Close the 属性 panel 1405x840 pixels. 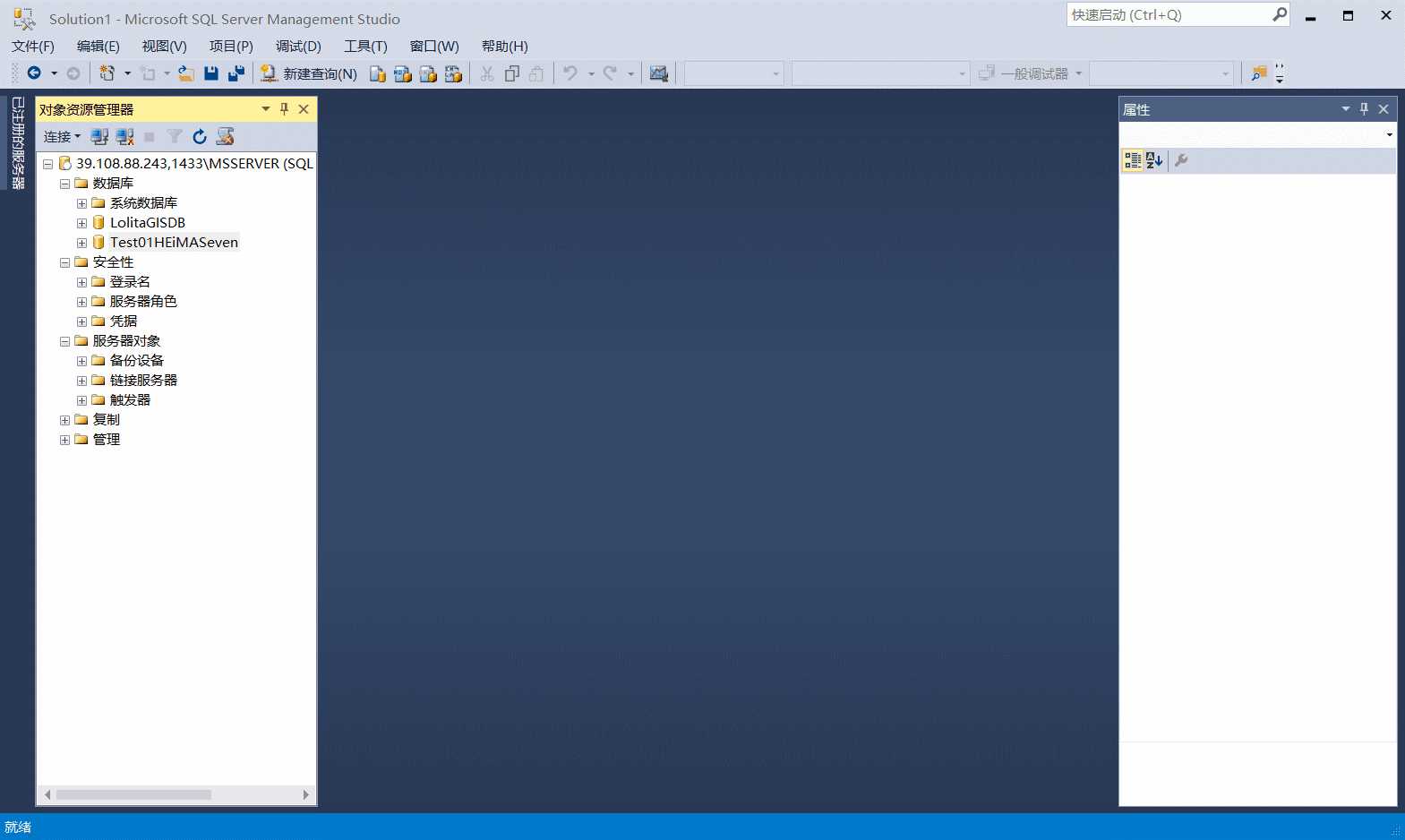click(1384, 109)
